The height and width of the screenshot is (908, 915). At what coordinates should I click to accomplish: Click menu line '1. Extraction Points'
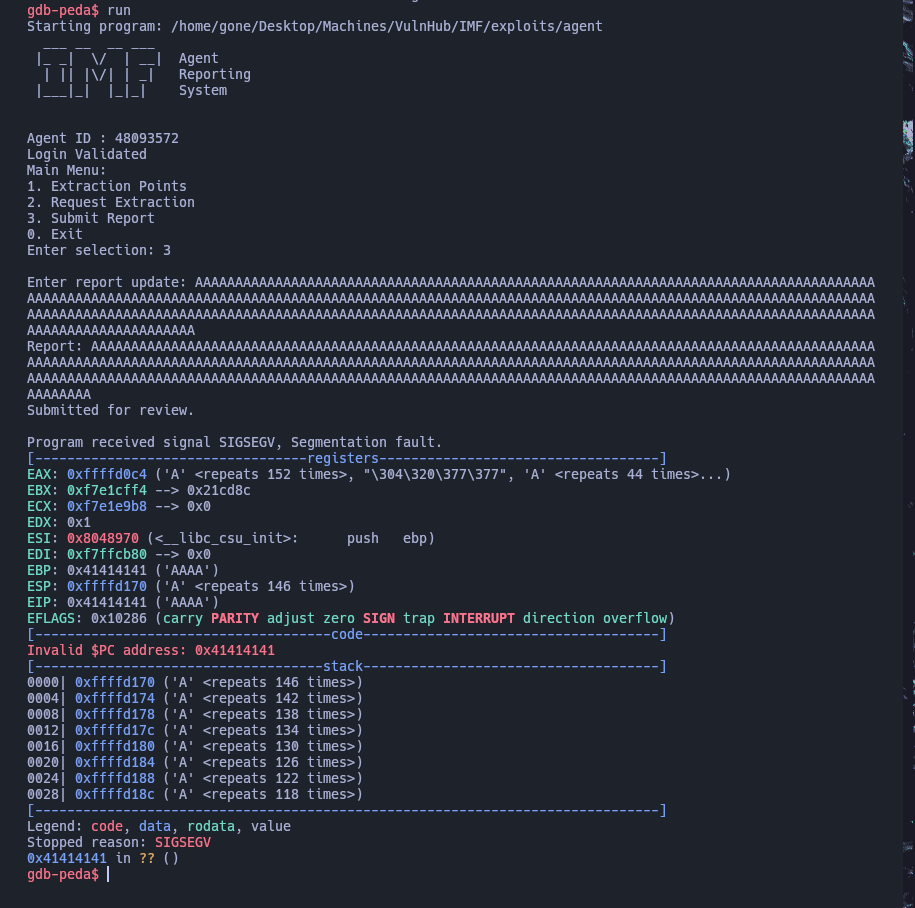click(107, 186)
